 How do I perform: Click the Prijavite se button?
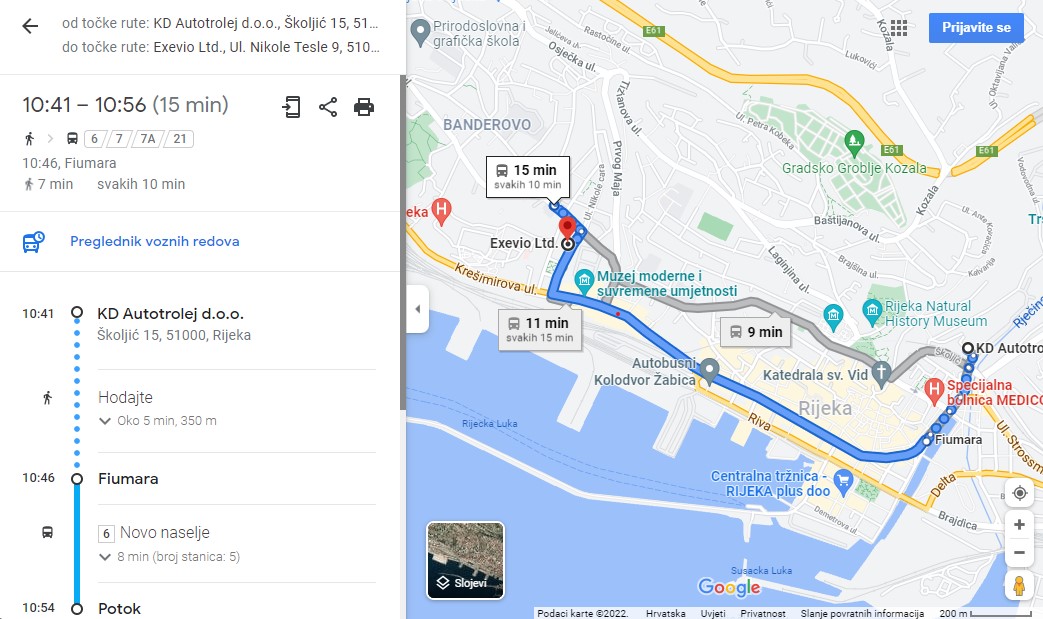[976, 28]
